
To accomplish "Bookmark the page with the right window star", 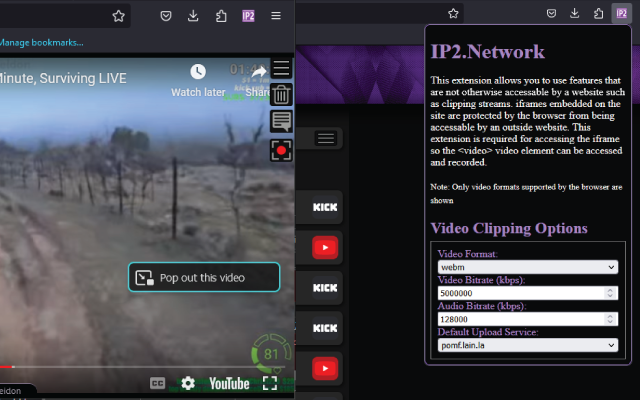I will click(x=453, y=13).
